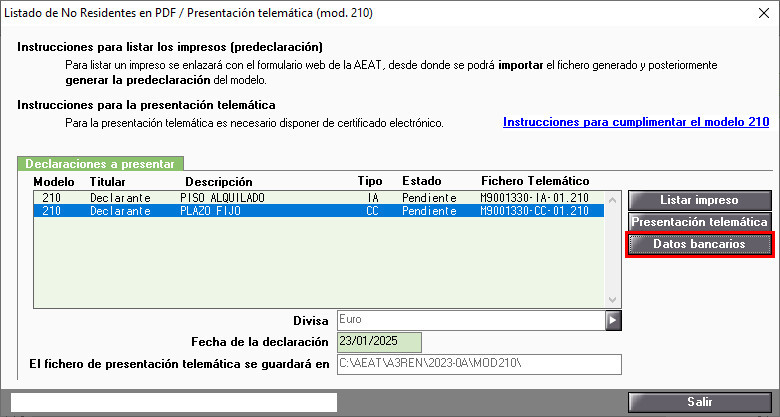Open Datos bancarios
The width and height of the screenshot is (780, 417).
pos(699,244)
